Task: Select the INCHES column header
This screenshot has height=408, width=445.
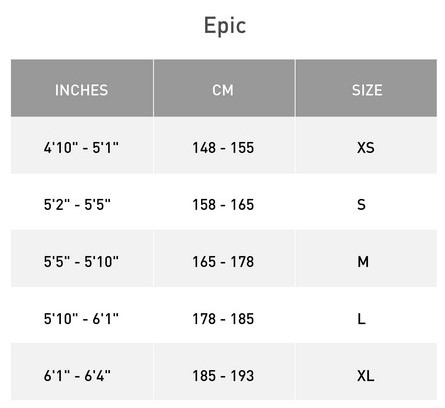Action: [82, 88]
